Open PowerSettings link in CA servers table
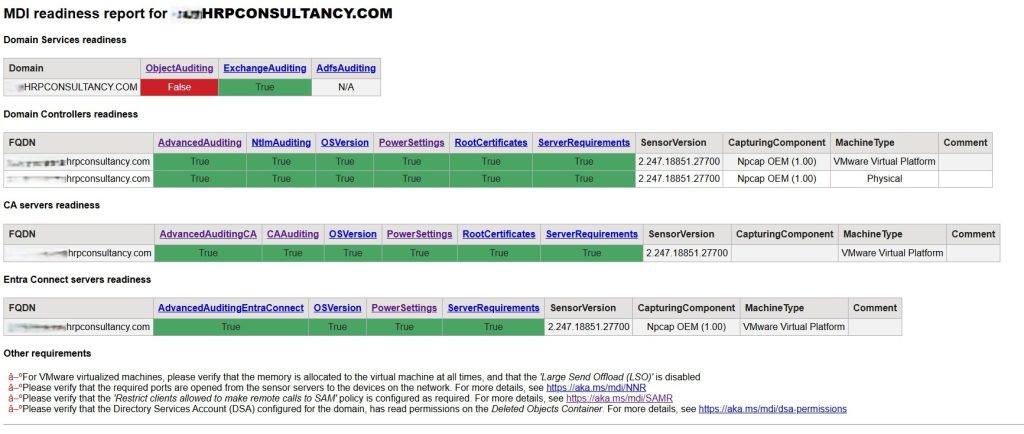 [419, 234]
